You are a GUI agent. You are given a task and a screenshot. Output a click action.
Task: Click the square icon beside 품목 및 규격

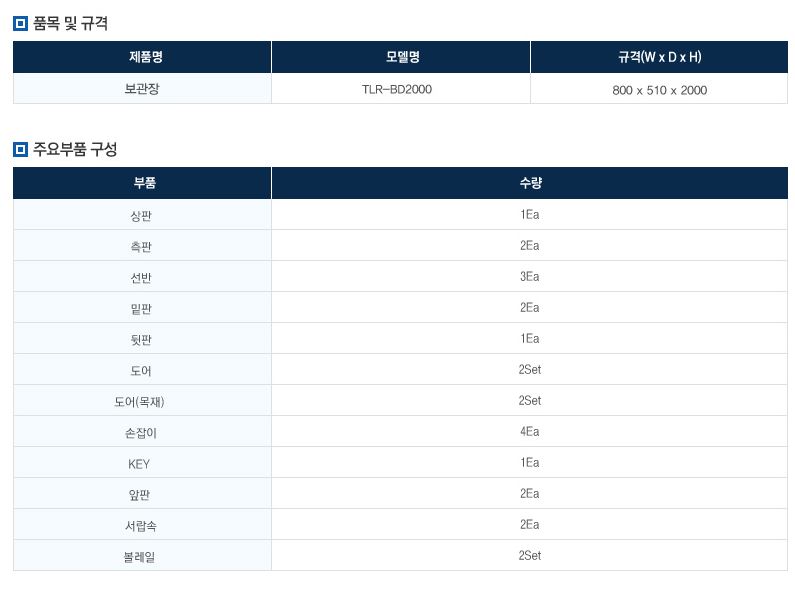coord(20,23)
